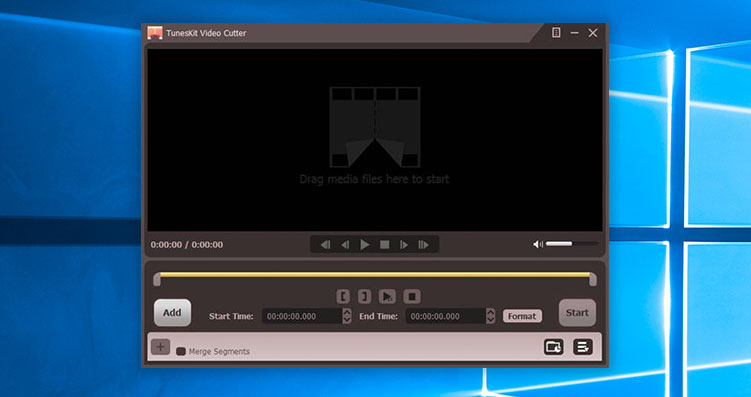Viewport: 751px width, 397px height.
Task: Click the TunesKit Video Cutter app logo
Action: coord(155,33)
